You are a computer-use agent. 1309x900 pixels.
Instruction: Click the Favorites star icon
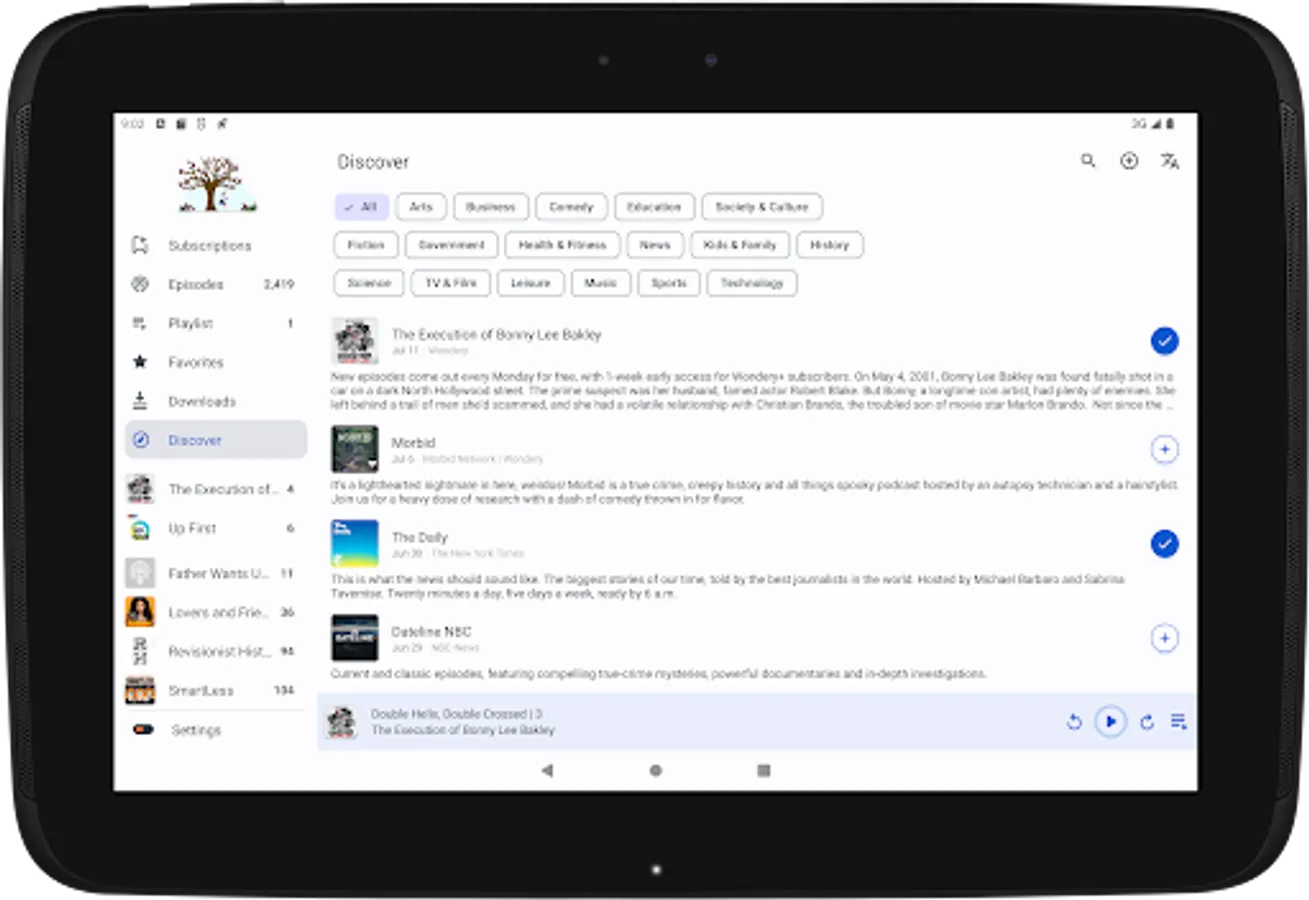(x=141, y=362)
